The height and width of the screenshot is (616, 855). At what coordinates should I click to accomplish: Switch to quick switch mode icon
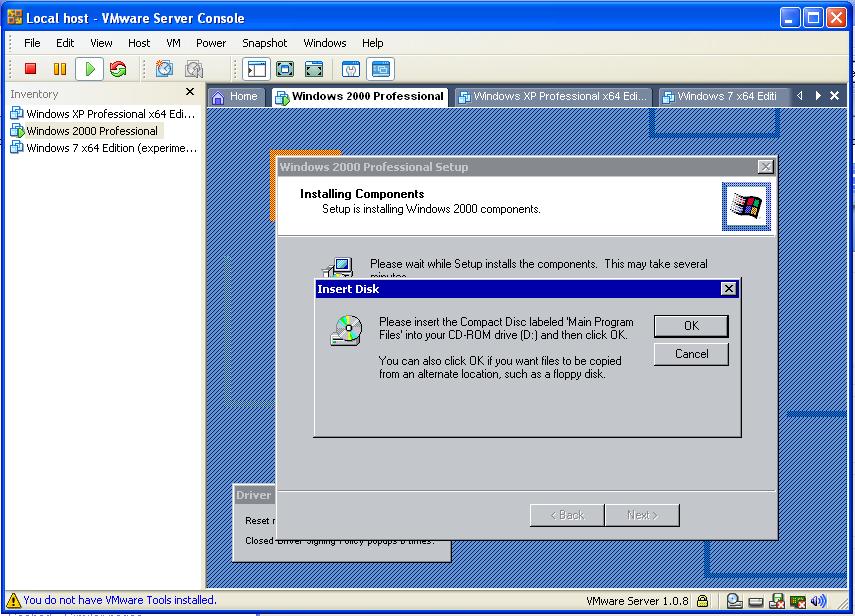tap(285, 69)
